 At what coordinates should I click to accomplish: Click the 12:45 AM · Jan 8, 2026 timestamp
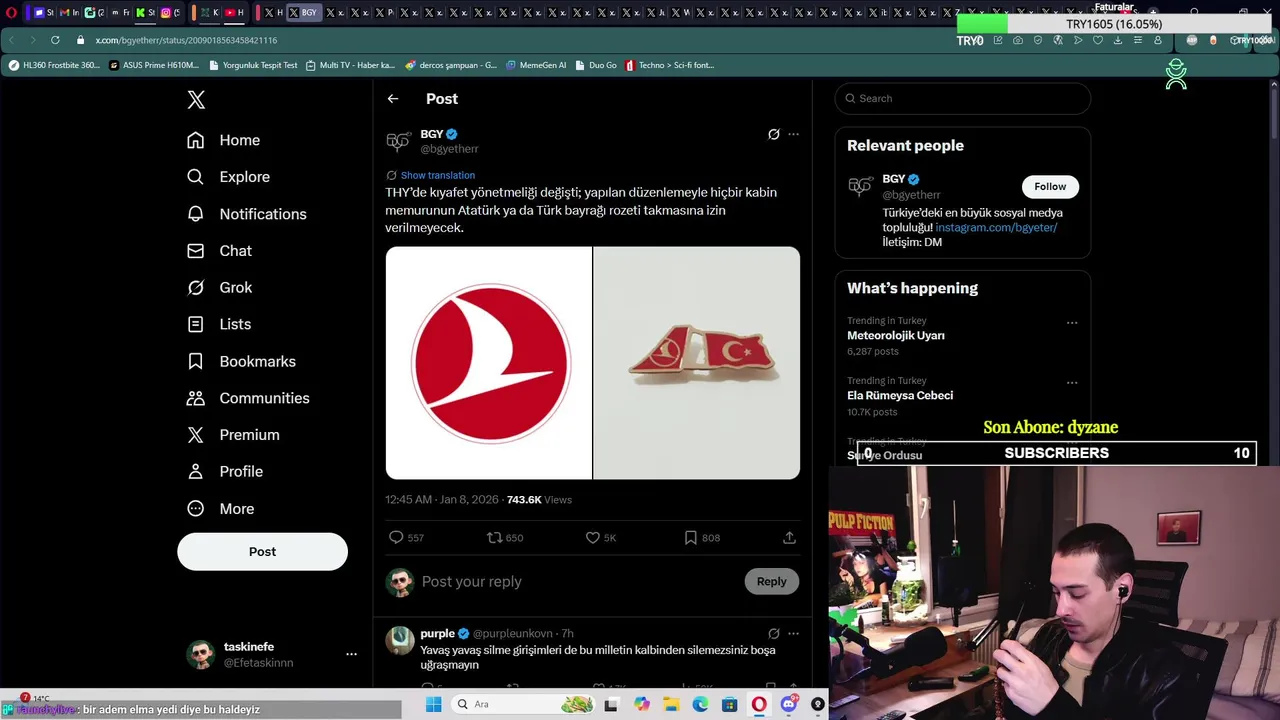(x=440, y=500)
